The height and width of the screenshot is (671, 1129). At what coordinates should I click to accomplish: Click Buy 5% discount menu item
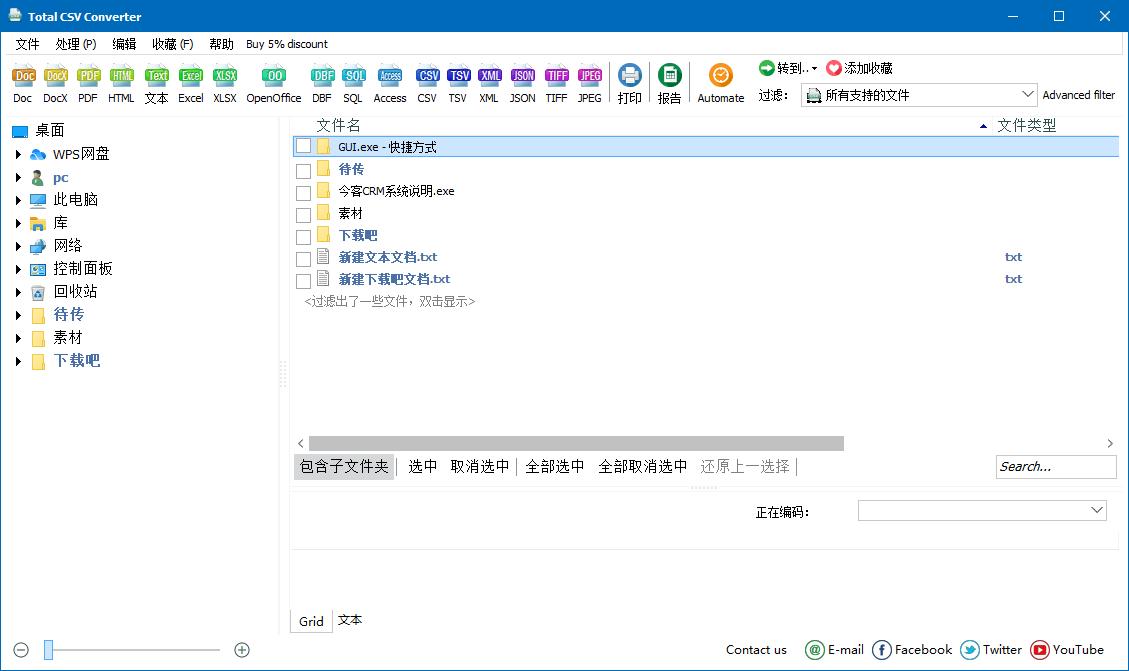point(287,44)
